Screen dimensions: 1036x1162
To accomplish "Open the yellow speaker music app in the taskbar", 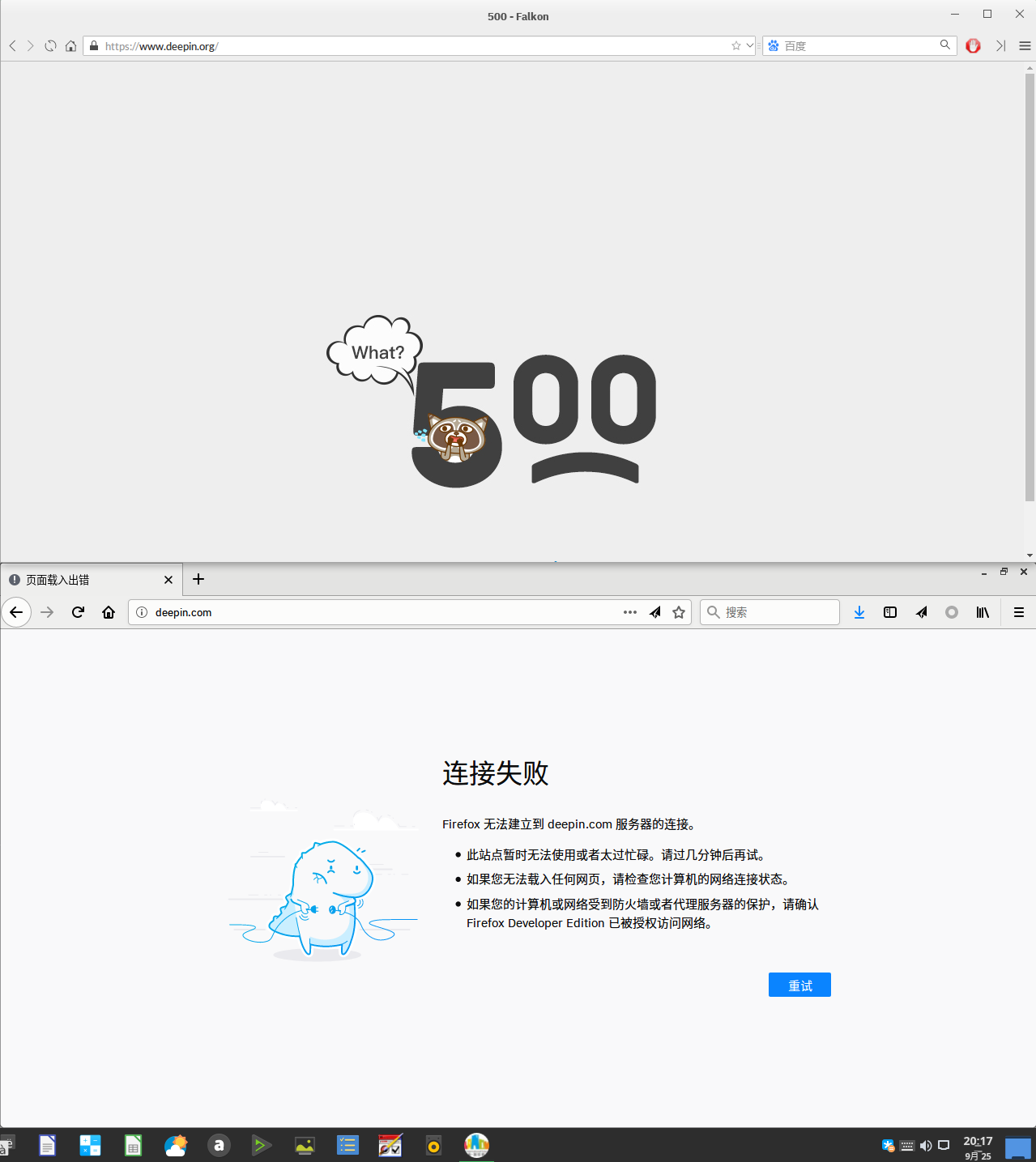I will tap(433, 1145).
